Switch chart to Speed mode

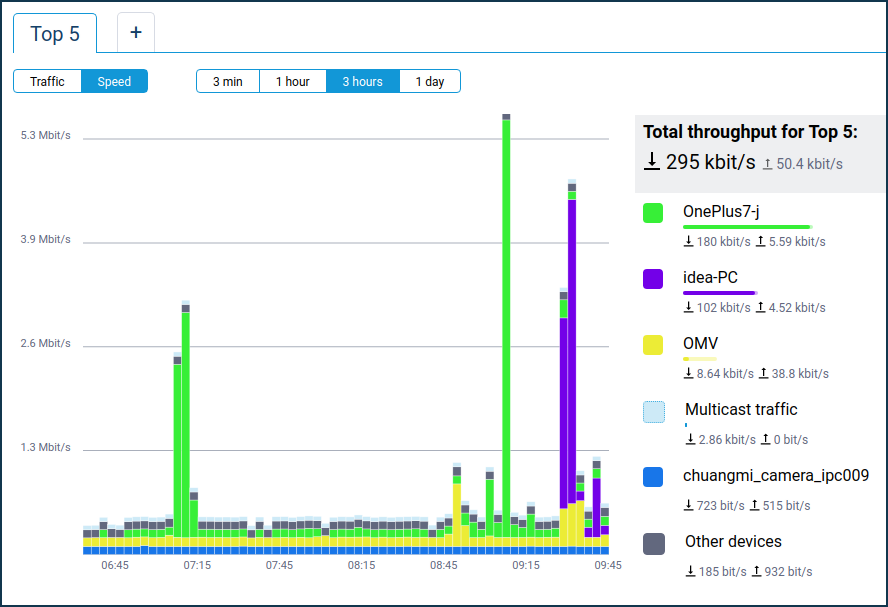pyautogui.click(x=114, y=81)
